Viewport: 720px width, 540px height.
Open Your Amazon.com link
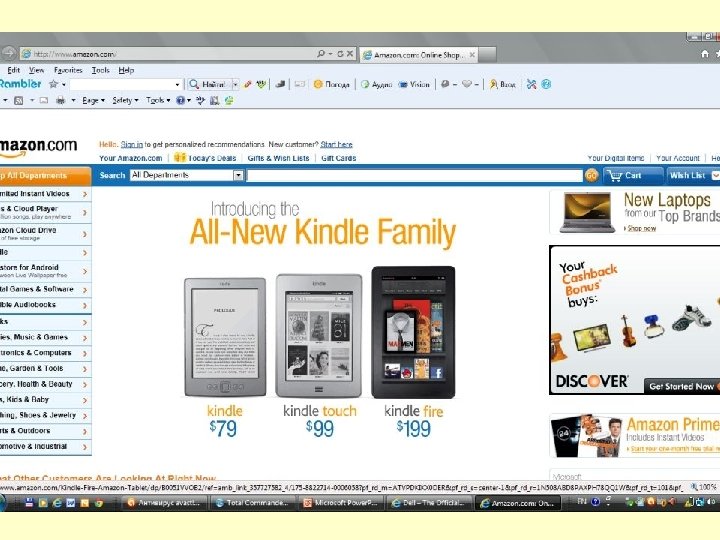pyautogui.click(x=130, y=158)
